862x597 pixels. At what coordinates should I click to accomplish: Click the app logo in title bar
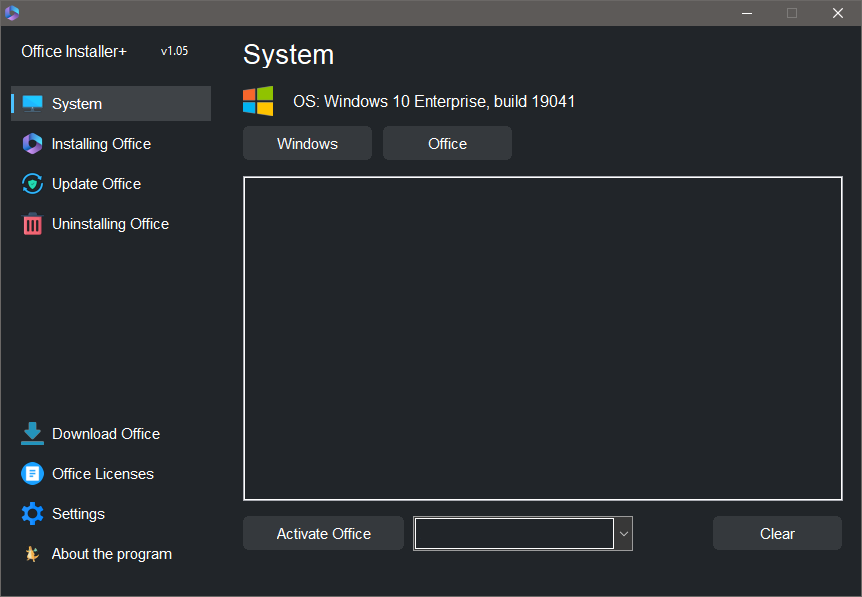click(x=12, y=13)
